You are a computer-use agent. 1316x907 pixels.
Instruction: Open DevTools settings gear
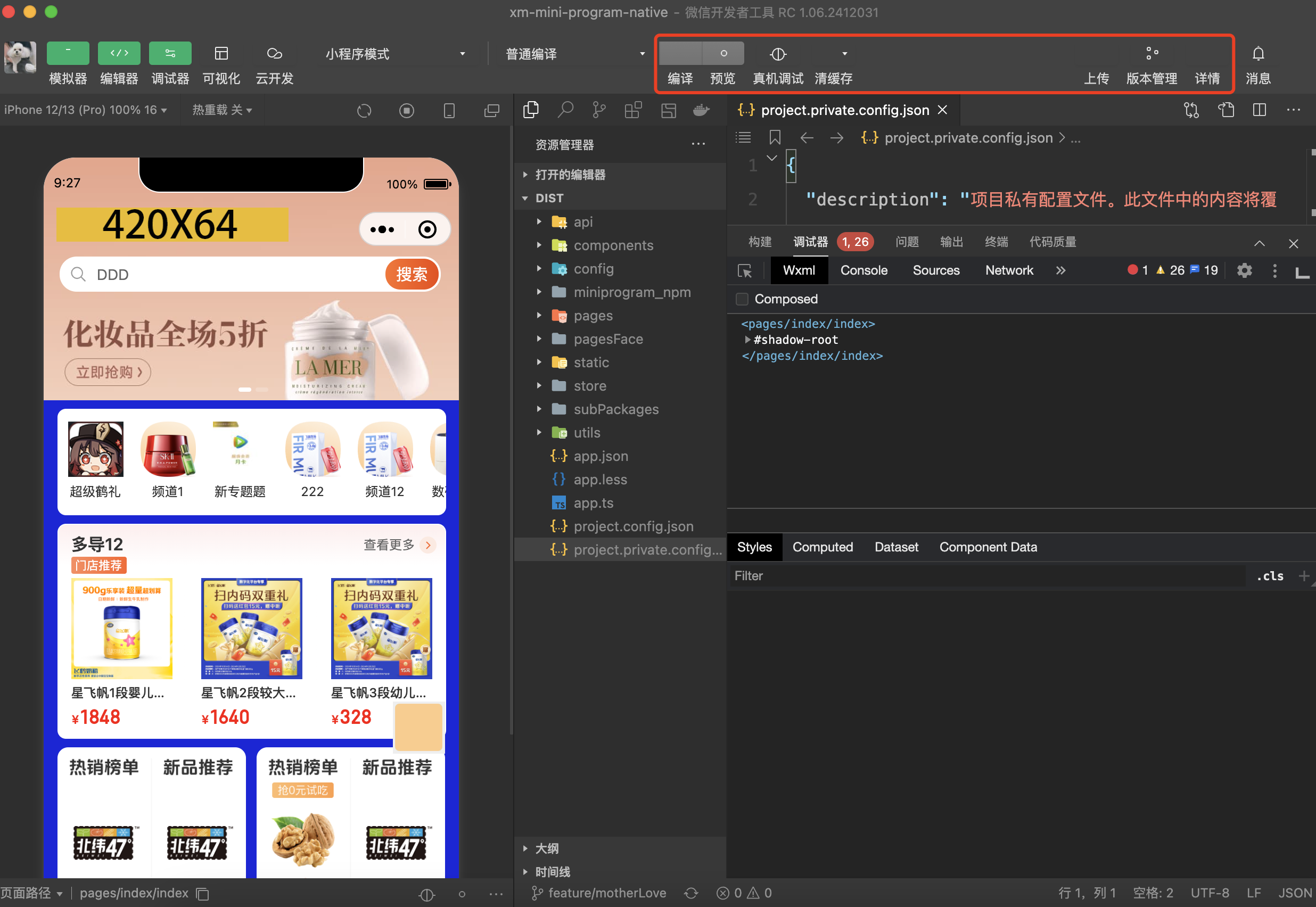(1245, 270)
